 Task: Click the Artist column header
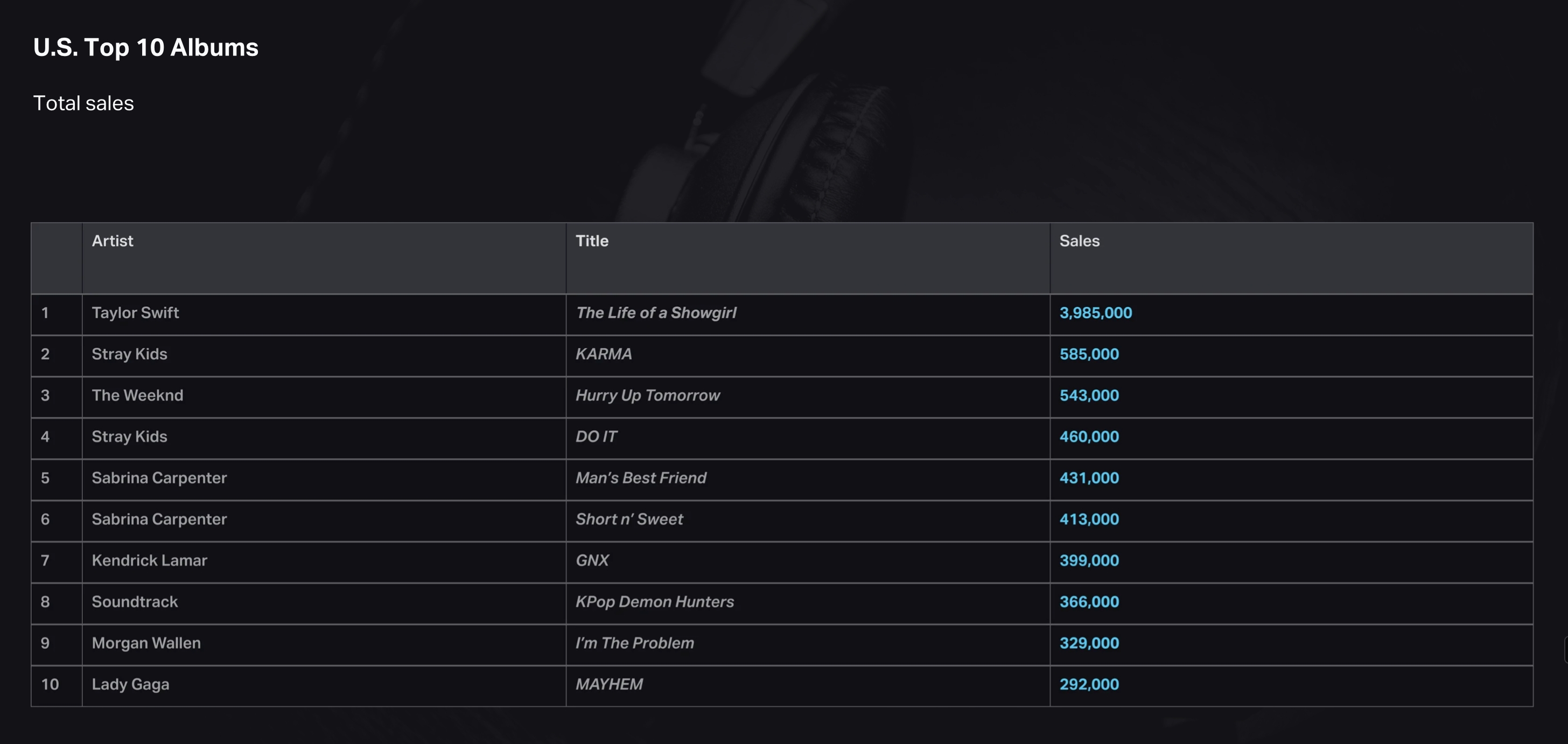pyautogui.click(x=113, y=241)
